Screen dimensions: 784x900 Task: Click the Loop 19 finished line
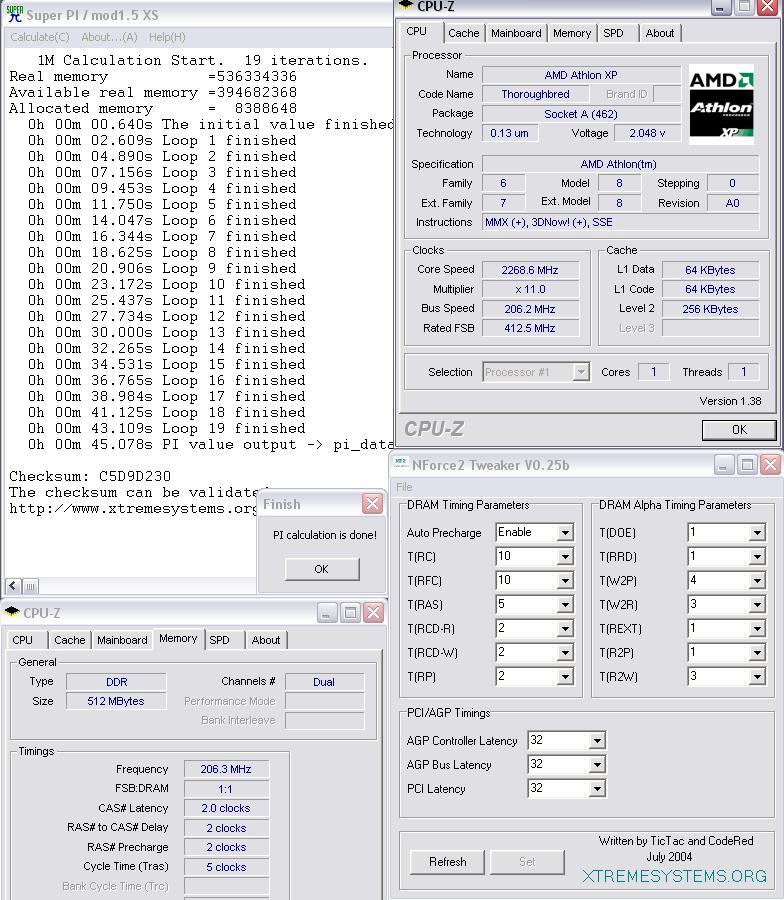166,428
